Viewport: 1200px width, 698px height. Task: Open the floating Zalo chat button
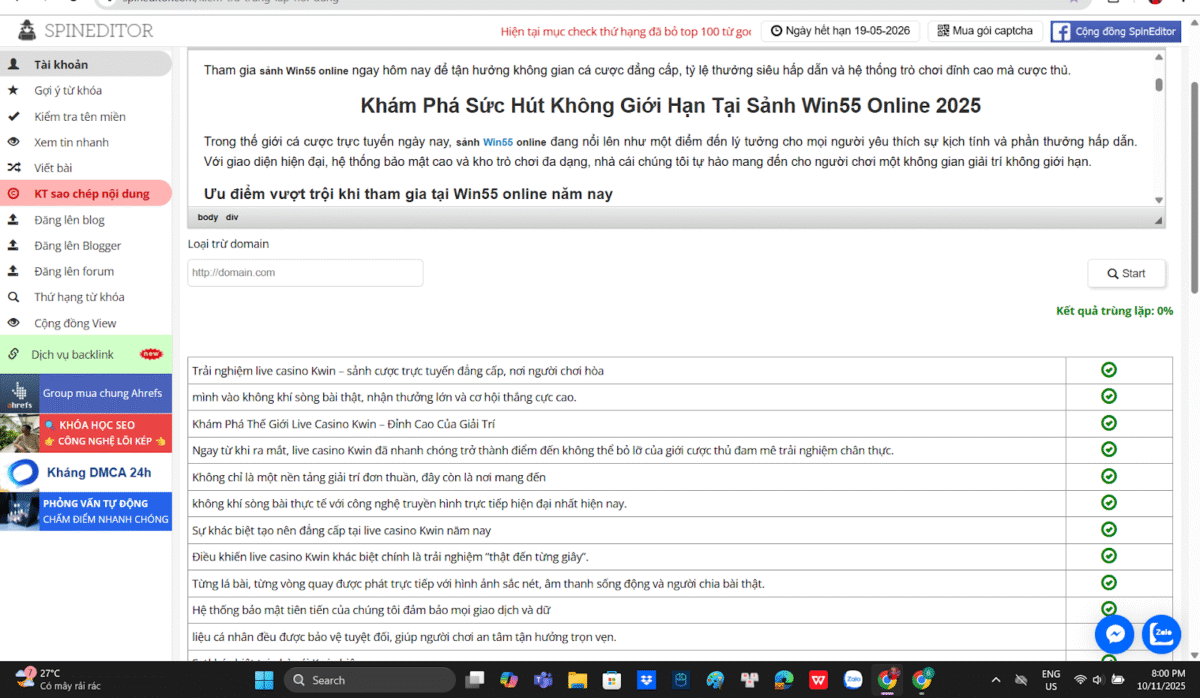coord(1162,634)
